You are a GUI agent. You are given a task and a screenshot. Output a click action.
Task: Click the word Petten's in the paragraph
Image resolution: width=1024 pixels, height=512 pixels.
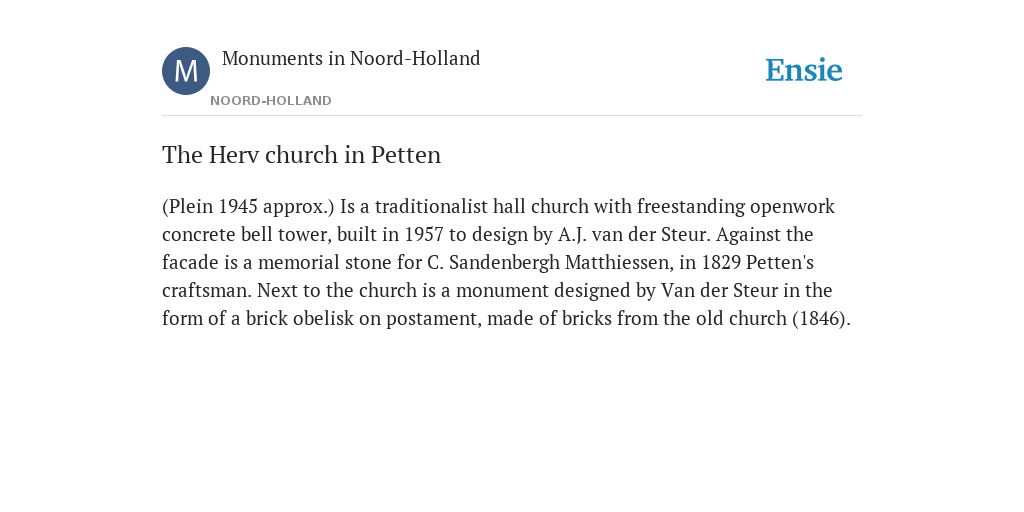coord(780,263)
